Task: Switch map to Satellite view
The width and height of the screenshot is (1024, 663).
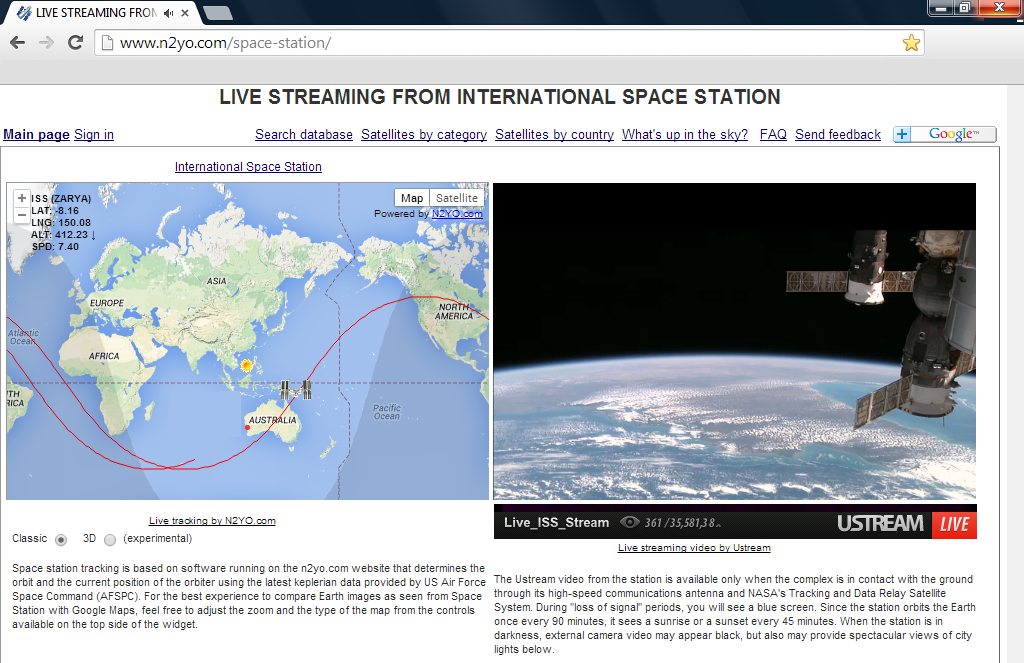Action: pos(456,198)
